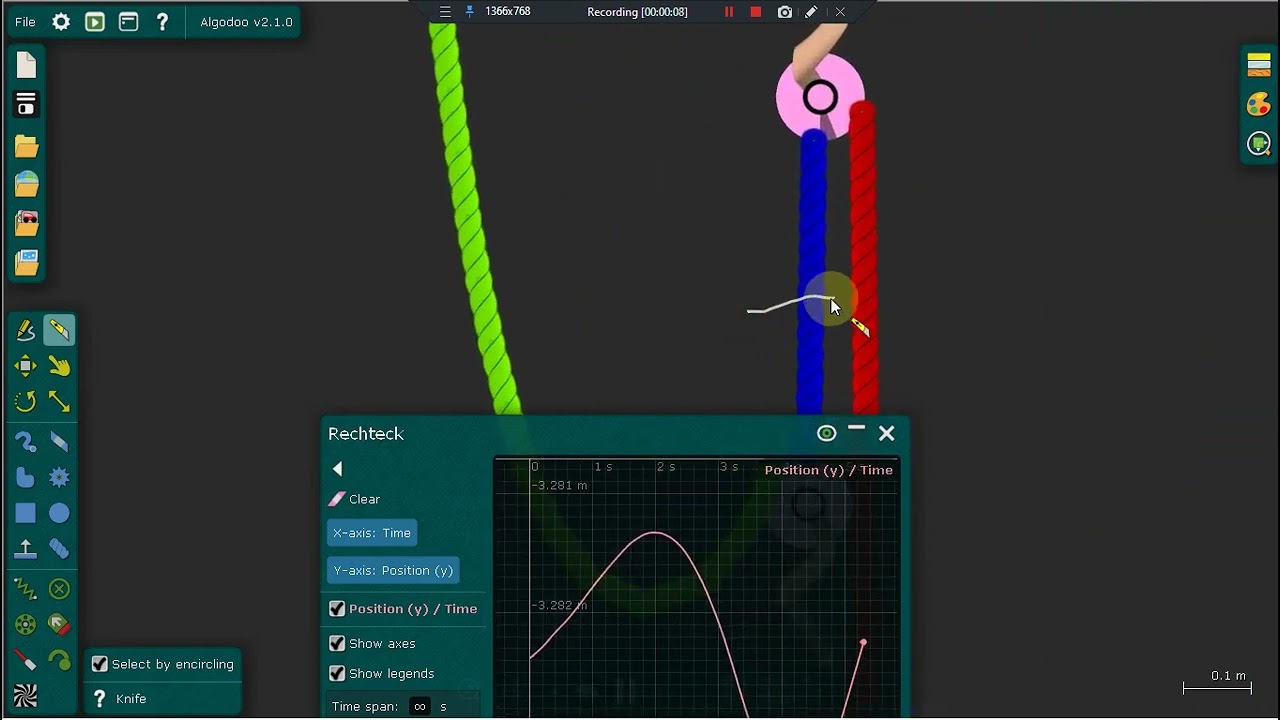
Task: Click the Rechteck window title
Action: (x=366, y=434)
